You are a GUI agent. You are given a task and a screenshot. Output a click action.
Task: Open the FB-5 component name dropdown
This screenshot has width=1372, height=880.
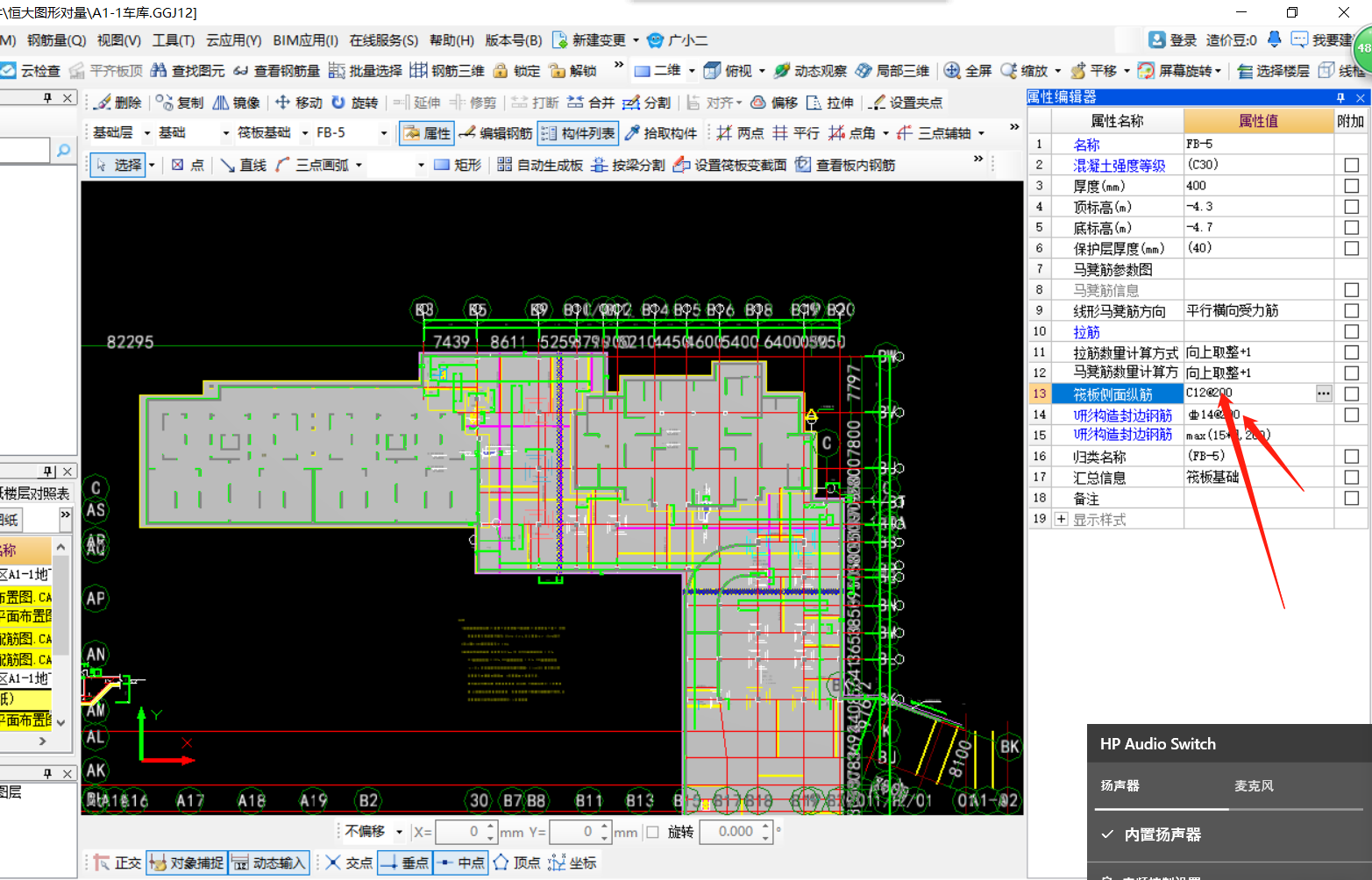[384, 133]
